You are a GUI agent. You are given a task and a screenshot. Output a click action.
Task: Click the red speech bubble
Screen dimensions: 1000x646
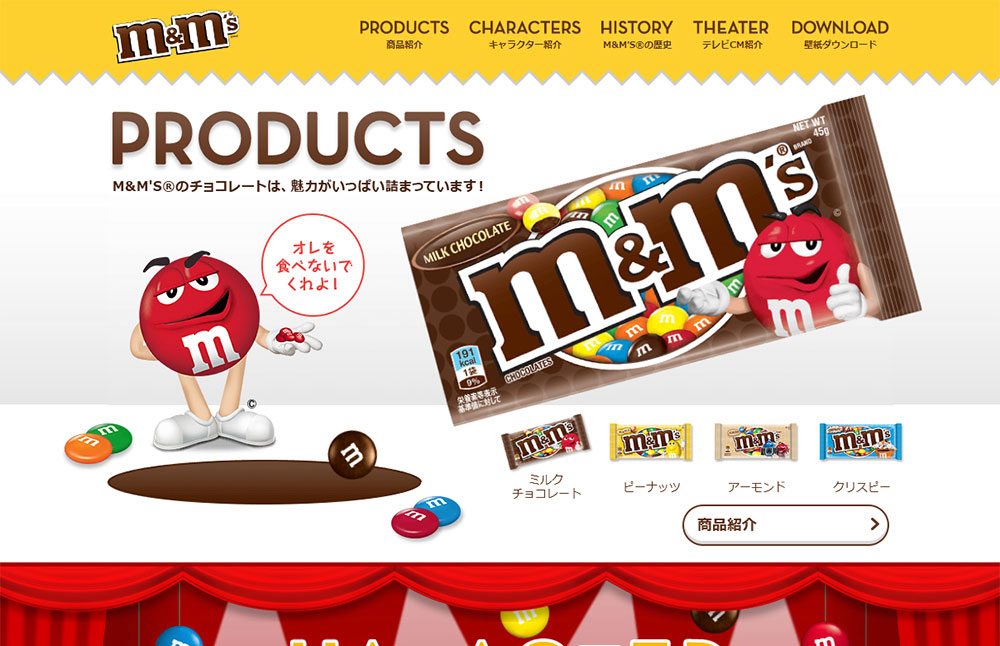click(312, 265)
